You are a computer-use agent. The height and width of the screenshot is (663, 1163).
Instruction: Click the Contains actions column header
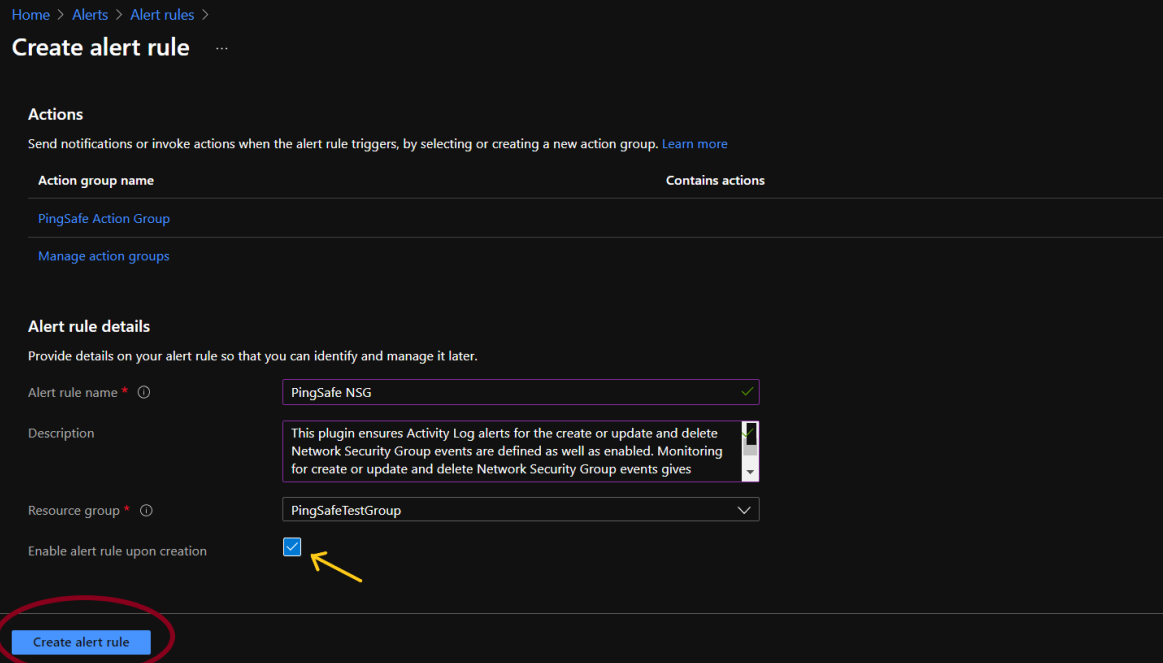pos(715,181)
